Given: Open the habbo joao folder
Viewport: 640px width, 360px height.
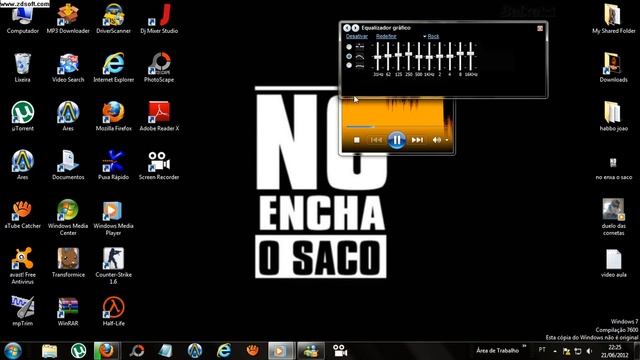Looking at the screenshot, I should (613, 116).
